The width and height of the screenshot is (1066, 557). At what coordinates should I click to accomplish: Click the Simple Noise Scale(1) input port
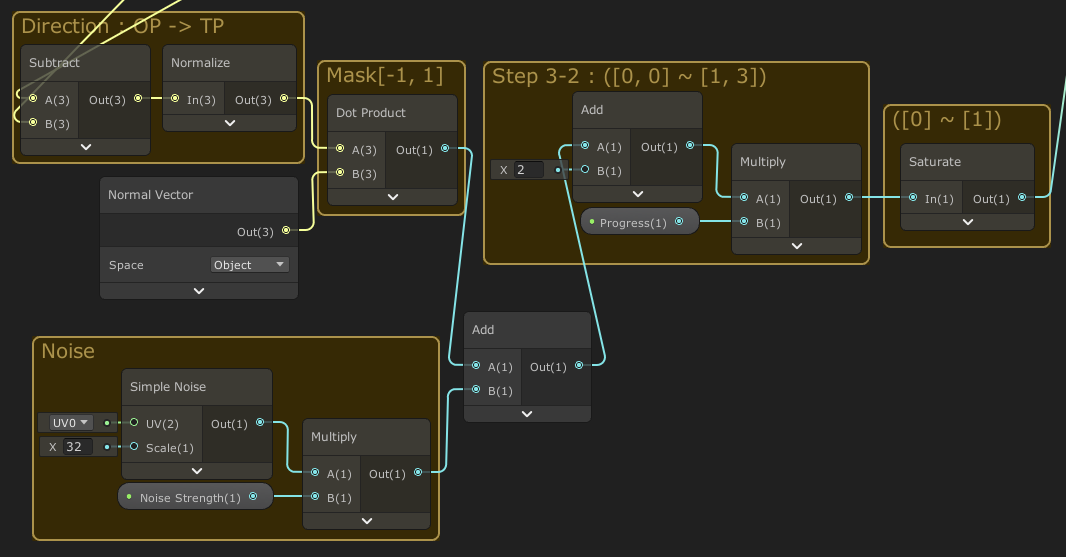[x=134, y=446]
